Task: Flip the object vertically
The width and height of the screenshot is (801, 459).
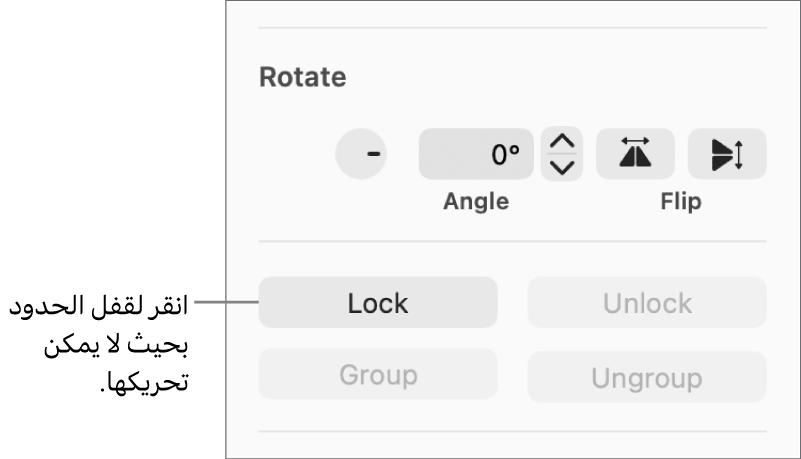Action: [727, 154]
